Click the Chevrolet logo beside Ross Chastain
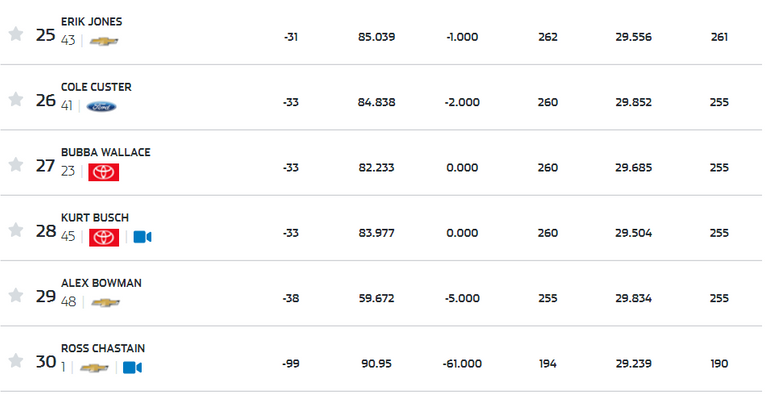 coord(94,368)
